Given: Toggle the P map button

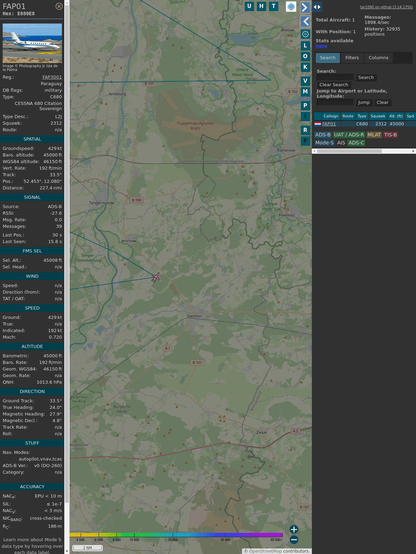Looking at the screenshot, I should [x=305, y=105].
